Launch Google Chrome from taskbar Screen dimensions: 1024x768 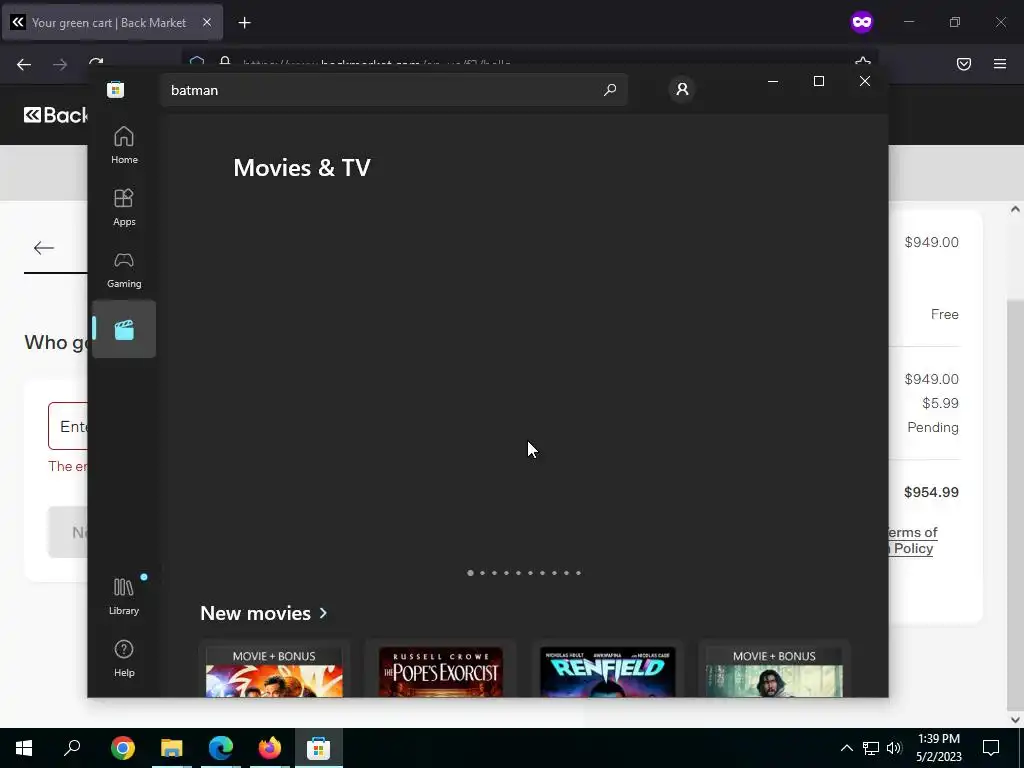click(x=123, y=748)
